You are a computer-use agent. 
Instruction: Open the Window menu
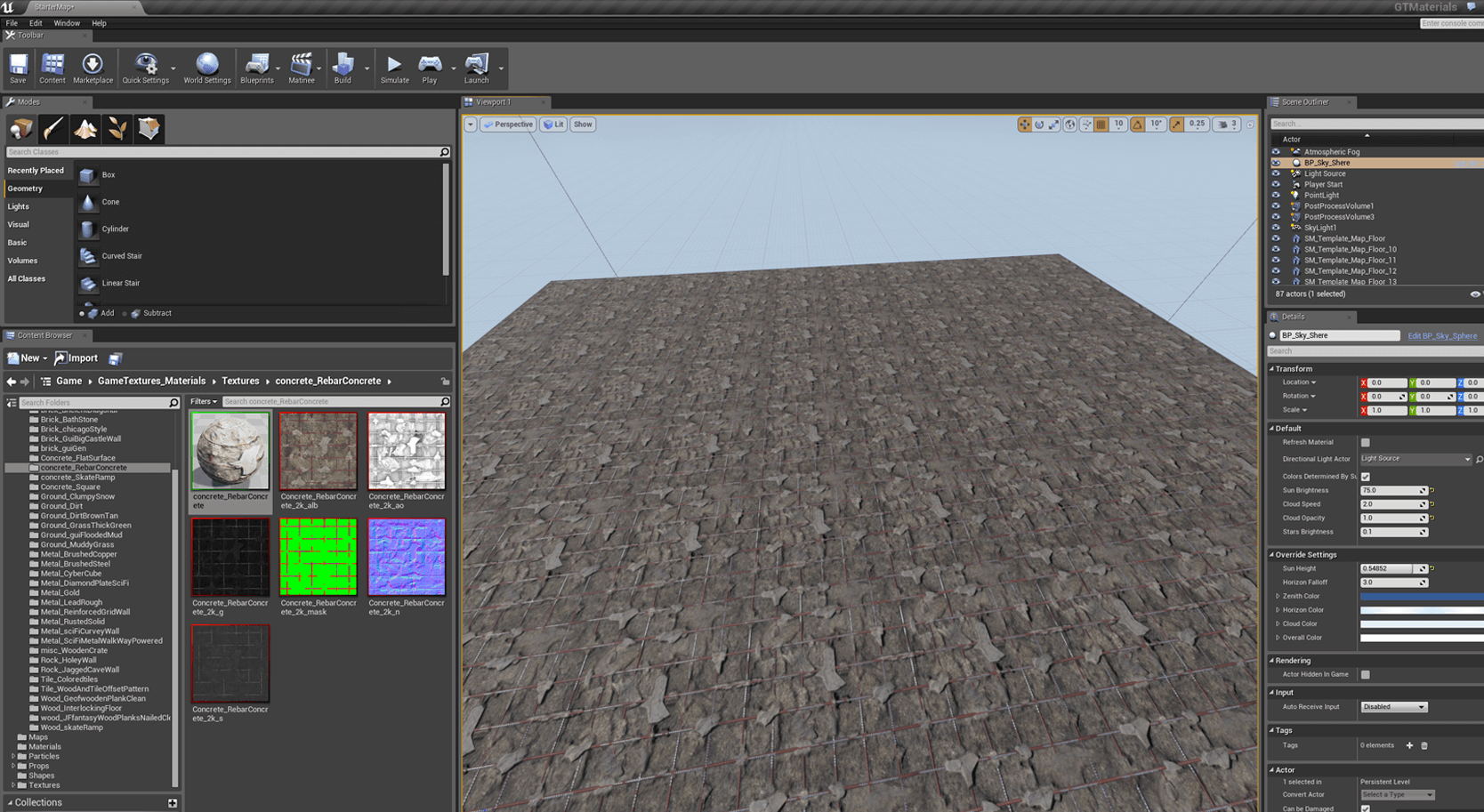(x=67, y=23)
